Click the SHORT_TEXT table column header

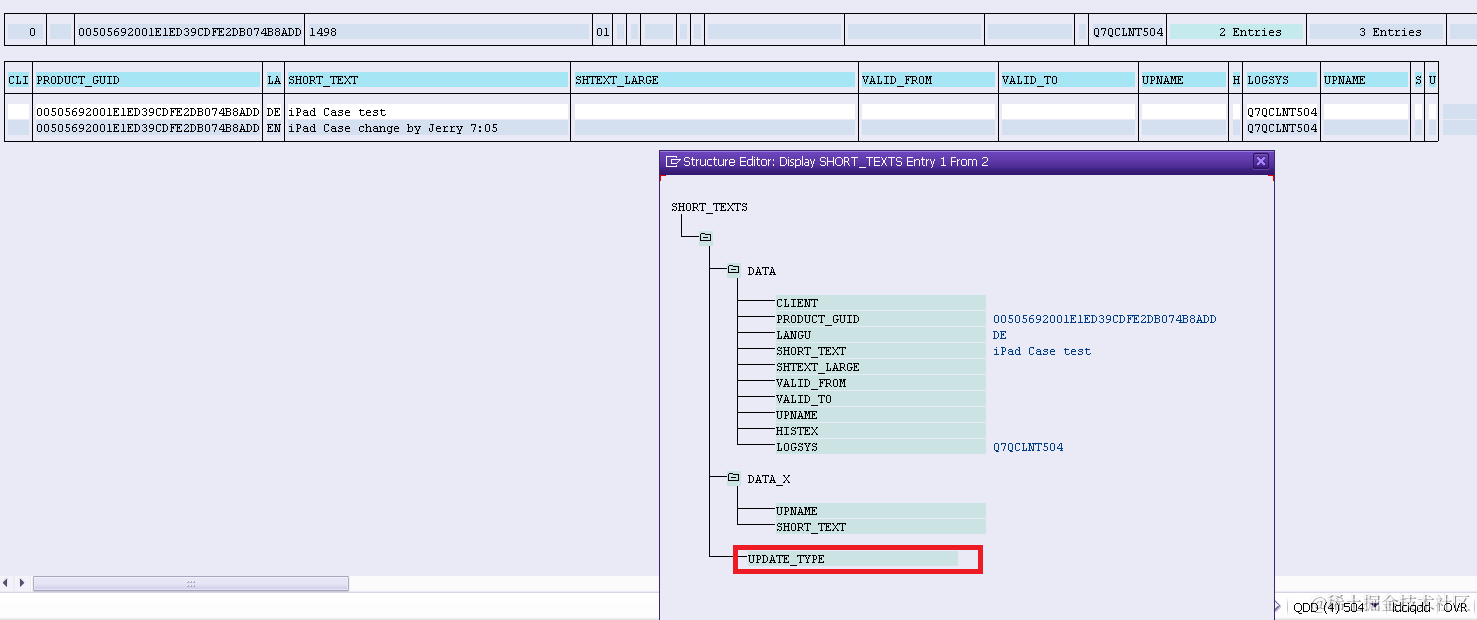point(428,80)
